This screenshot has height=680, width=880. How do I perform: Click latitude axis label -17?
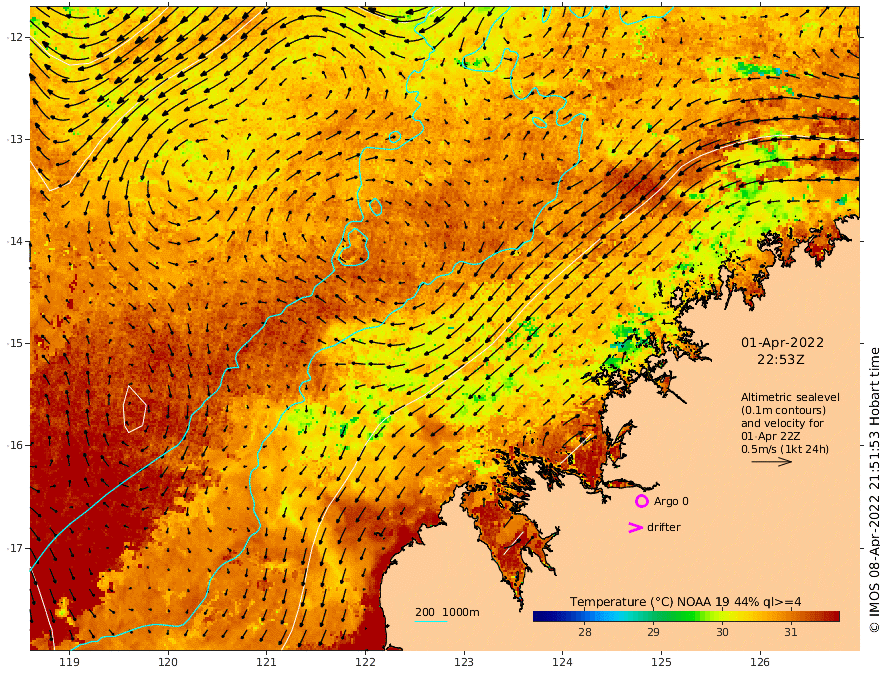pyautogui.click(x=15, y=548)
